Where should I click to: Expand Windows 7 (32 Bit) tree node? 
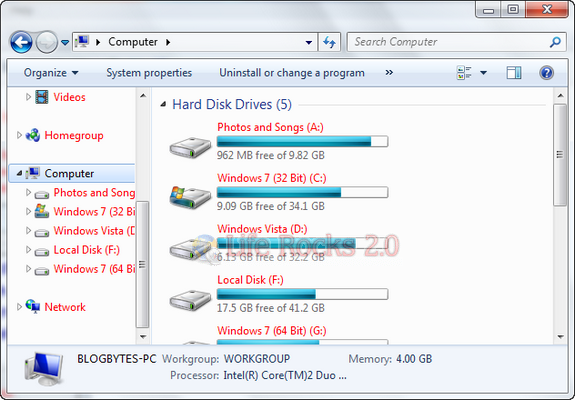point(28,211)
